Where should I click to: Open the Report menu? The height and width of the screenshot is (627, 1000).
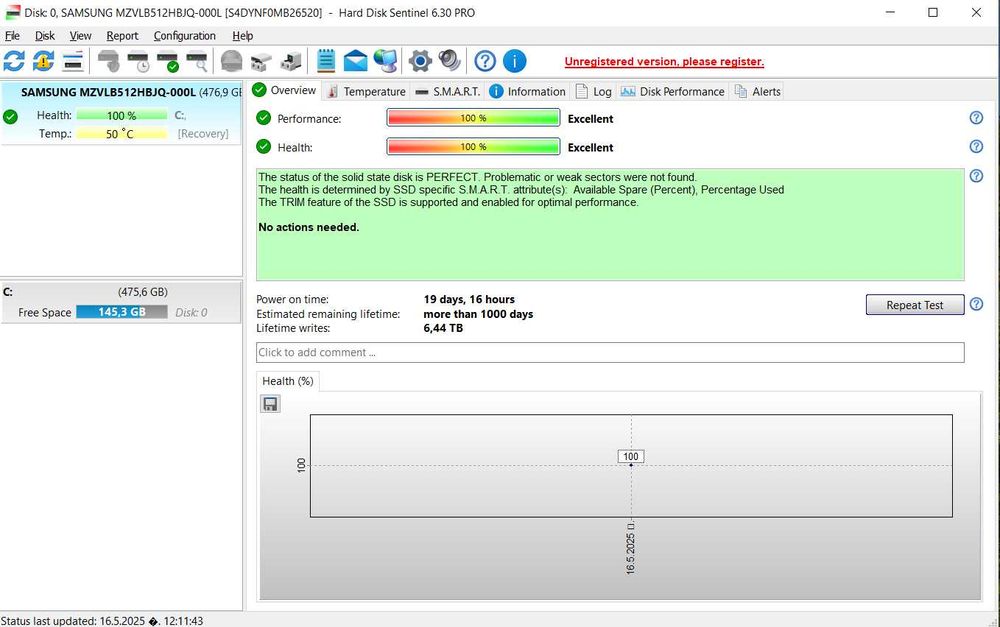tap(122, 36)
